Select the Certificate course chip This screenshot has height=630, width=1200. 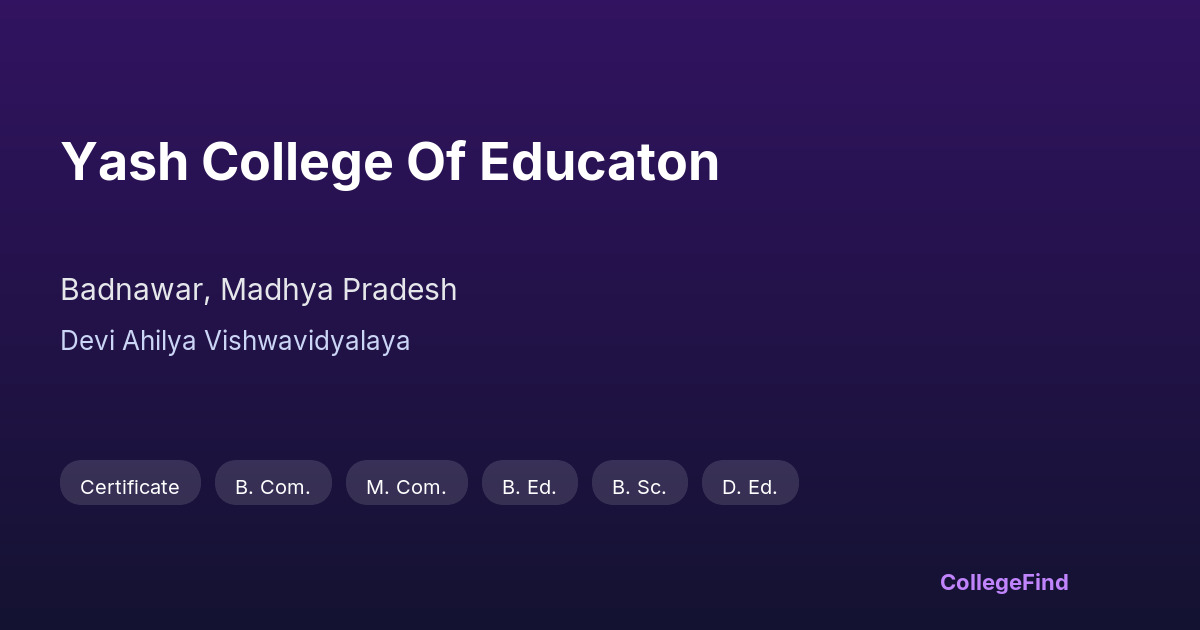click(x=130, y=487)
